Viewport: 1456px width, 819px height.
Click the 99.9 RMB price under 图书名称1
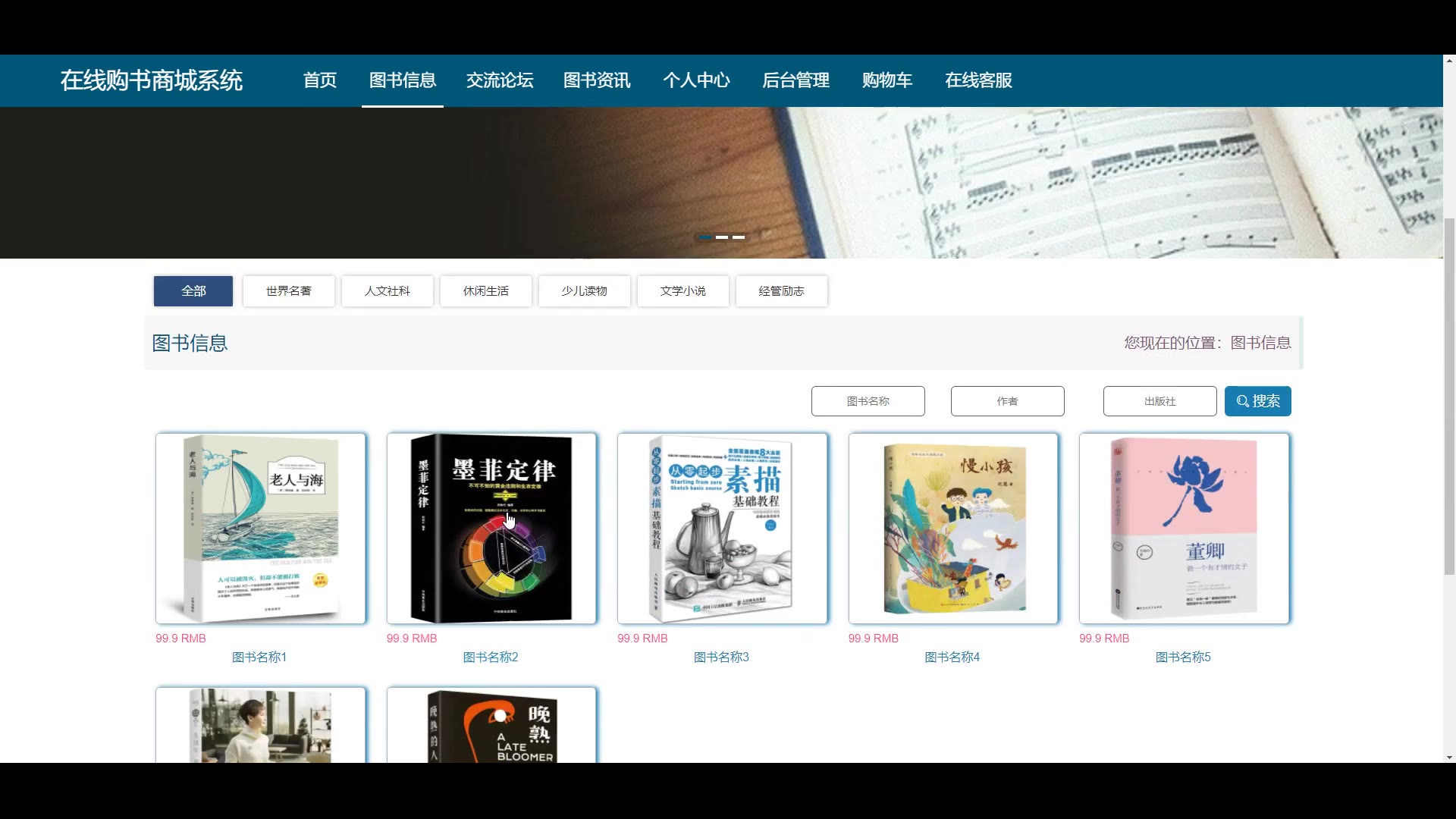(x=181, y=639)
